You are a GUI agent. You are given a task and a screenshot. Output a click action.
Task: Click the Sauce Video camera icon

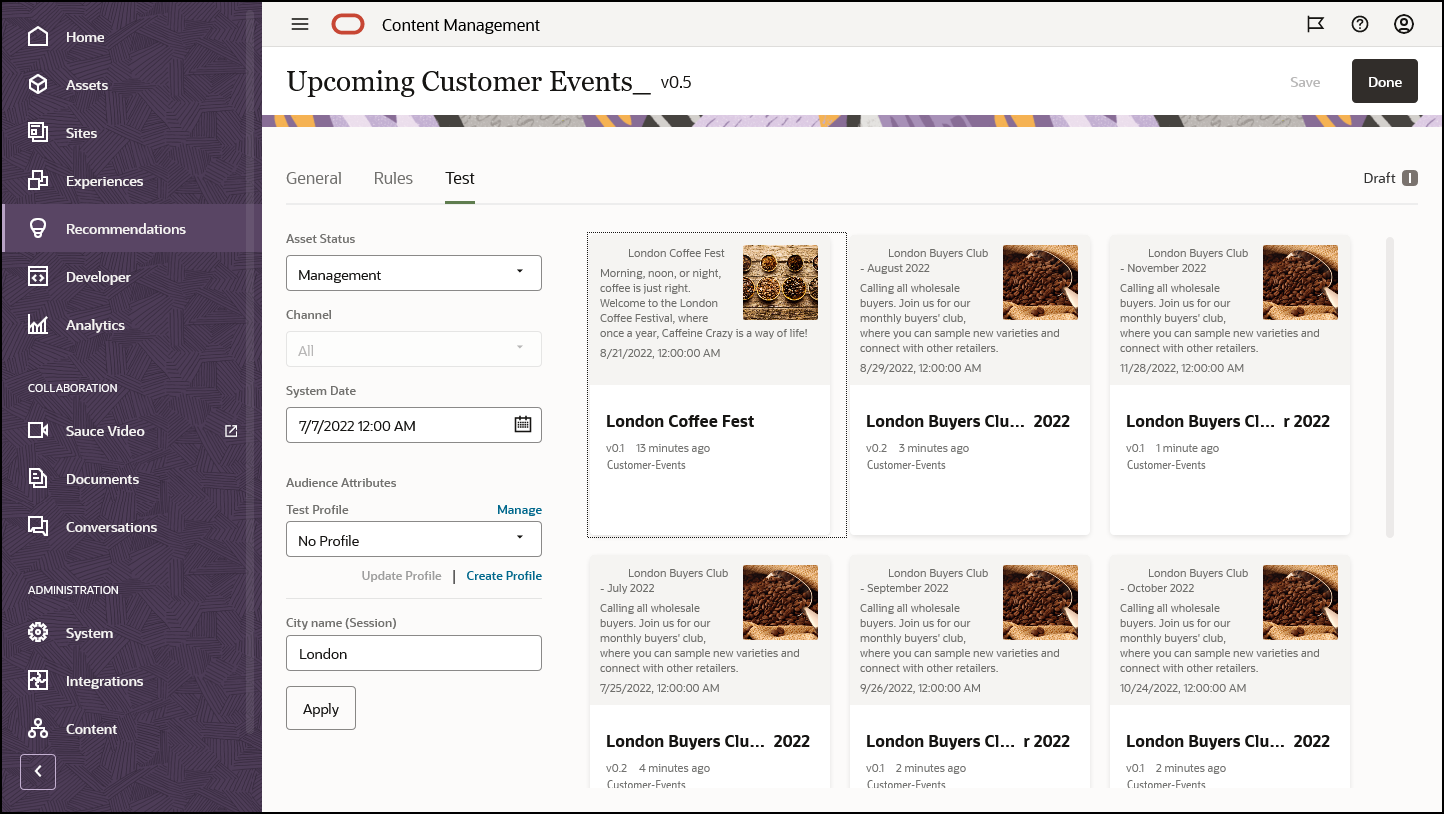[38, 431]
